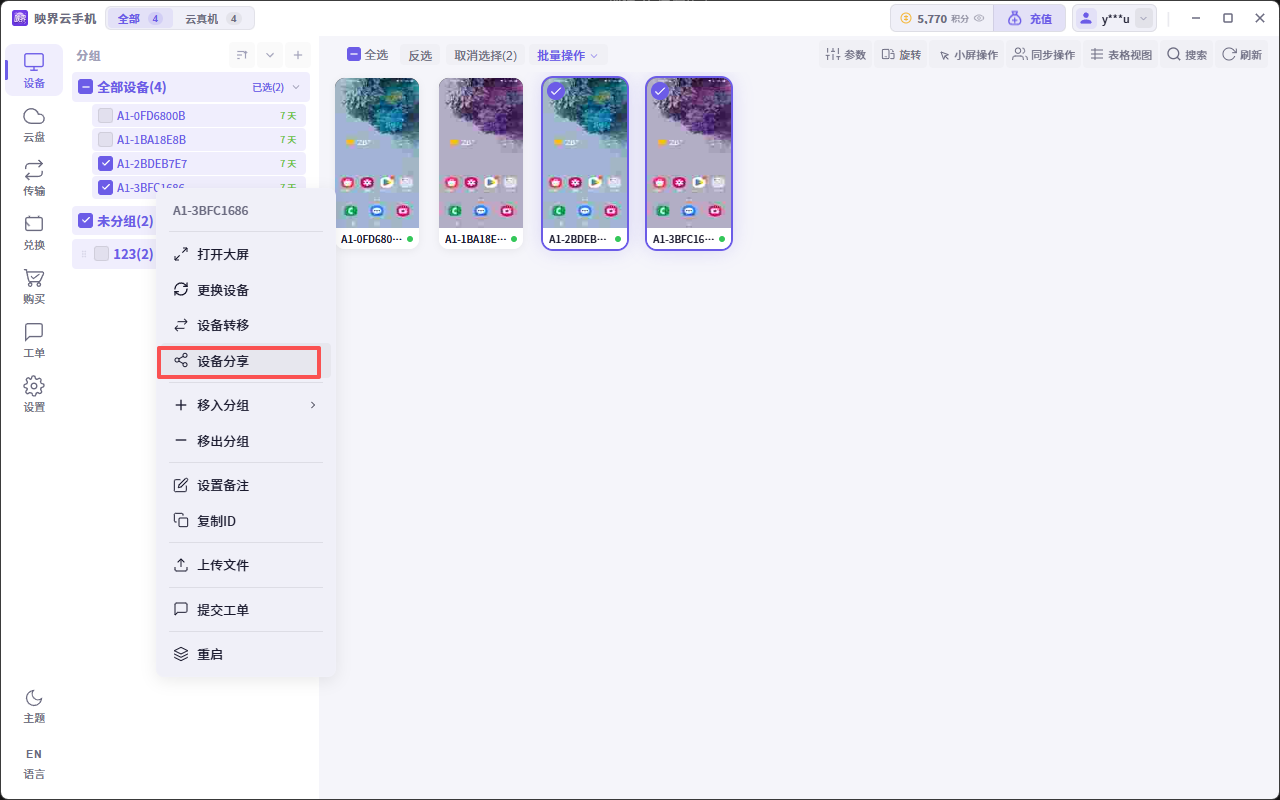The width and height of the screenshot is (1280, 800).
Task: Choose 设置备注 from context menu
Action: point(248,485)
